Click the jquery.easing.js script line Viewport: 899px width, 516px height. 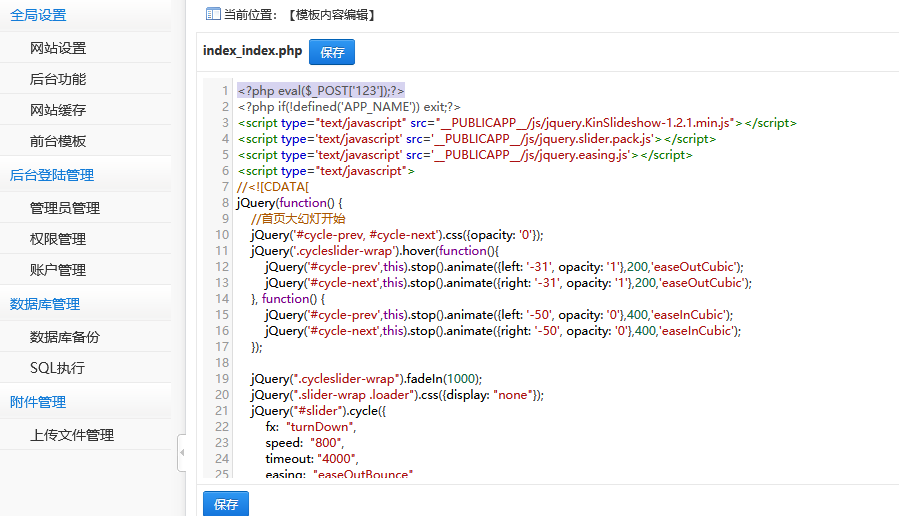465,155
